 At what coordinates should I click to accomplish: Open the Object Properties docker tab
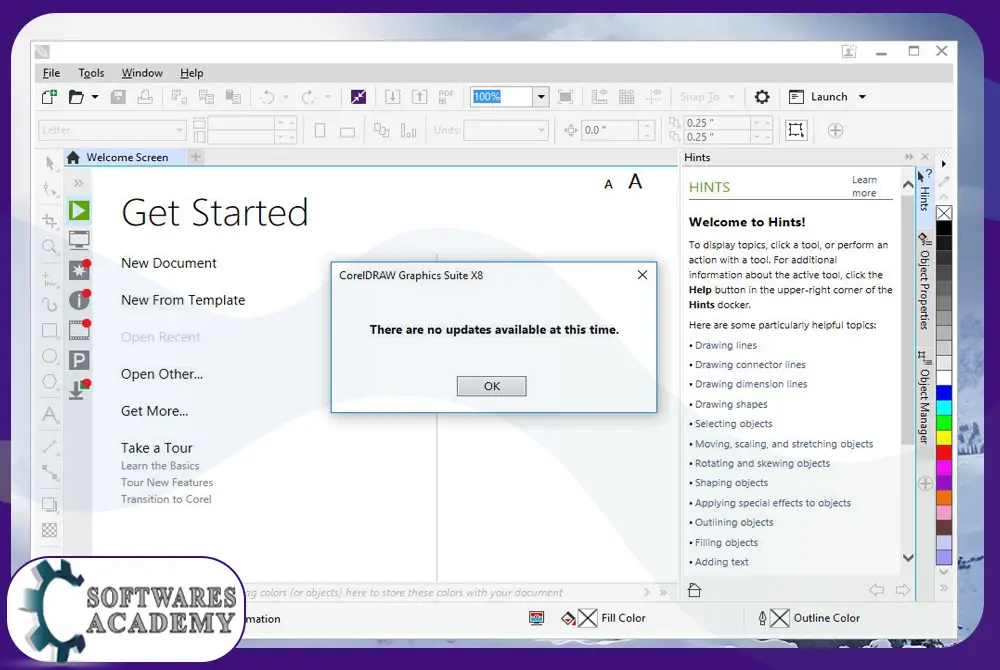click(925, 281)
